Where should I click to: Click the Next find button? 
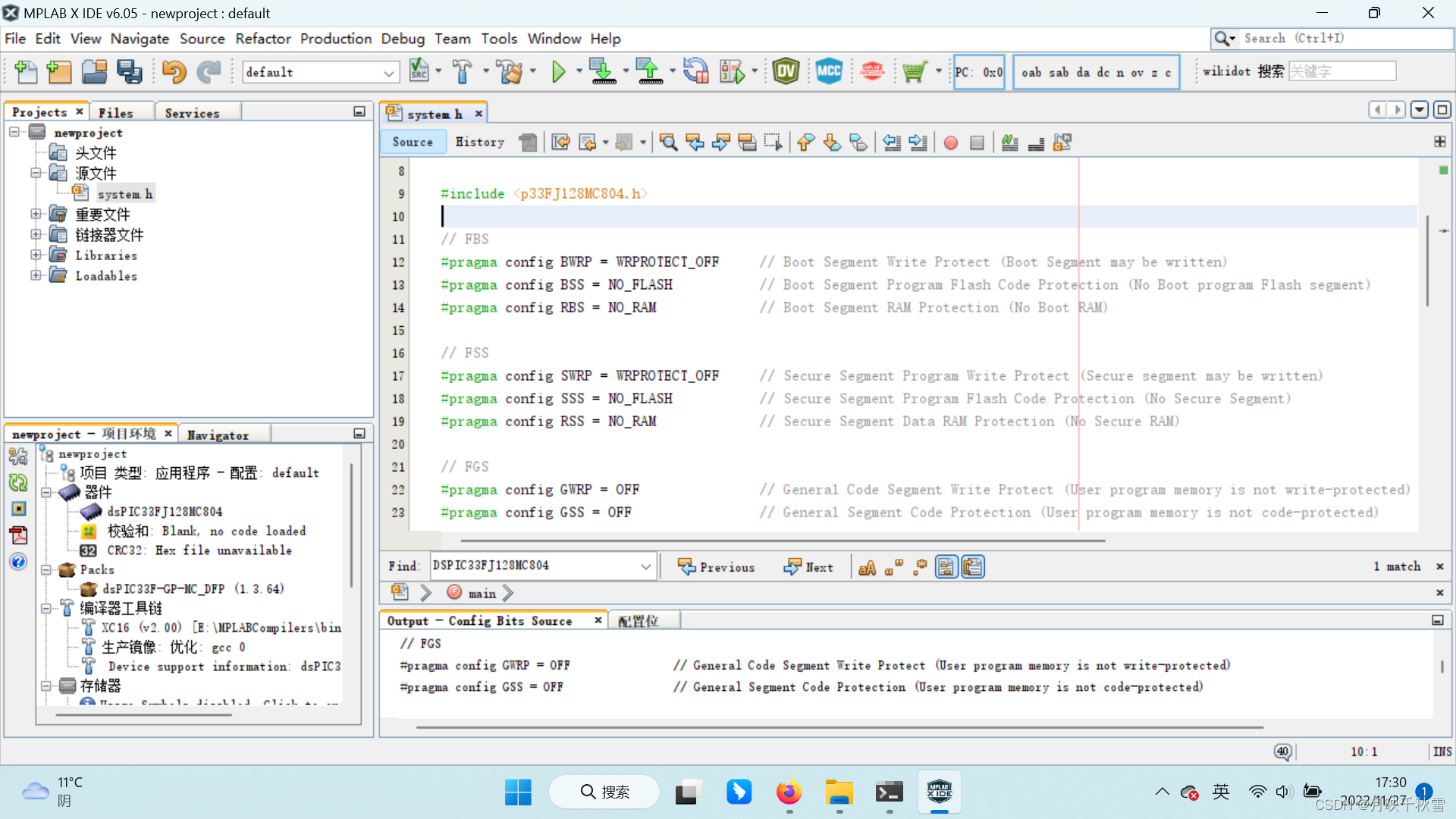click(808, 567)
